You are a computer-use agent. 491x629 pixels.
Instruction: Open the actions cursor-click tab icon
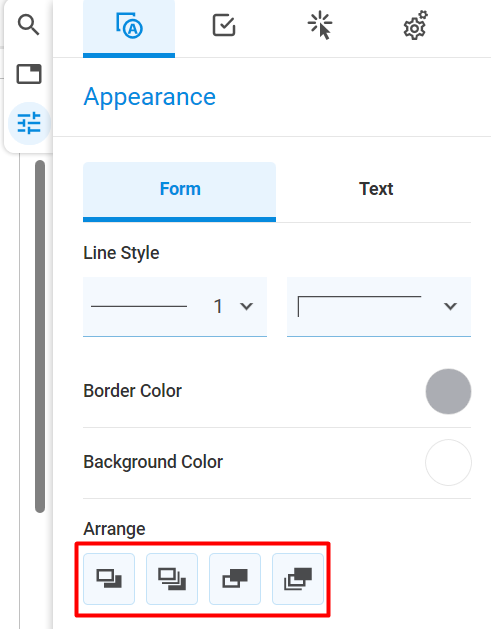click(x=320, y=26)
